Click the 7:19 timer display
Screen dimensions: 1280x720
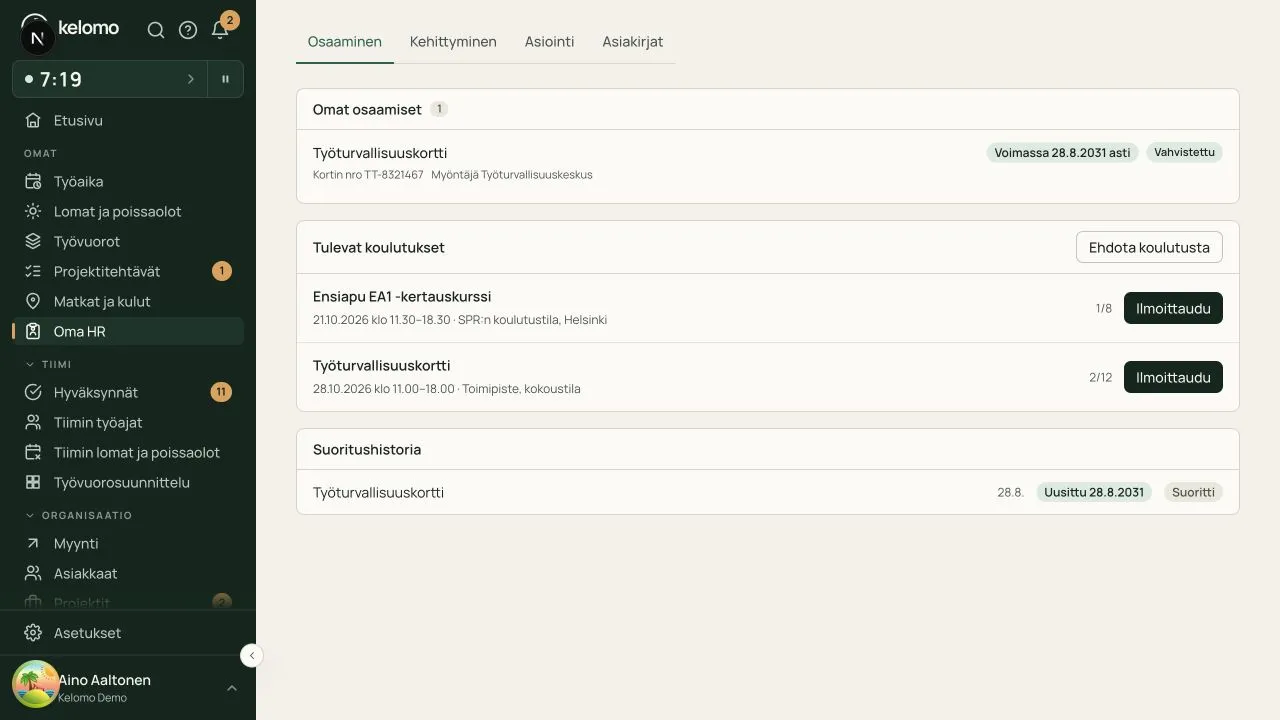click(61, 79)
